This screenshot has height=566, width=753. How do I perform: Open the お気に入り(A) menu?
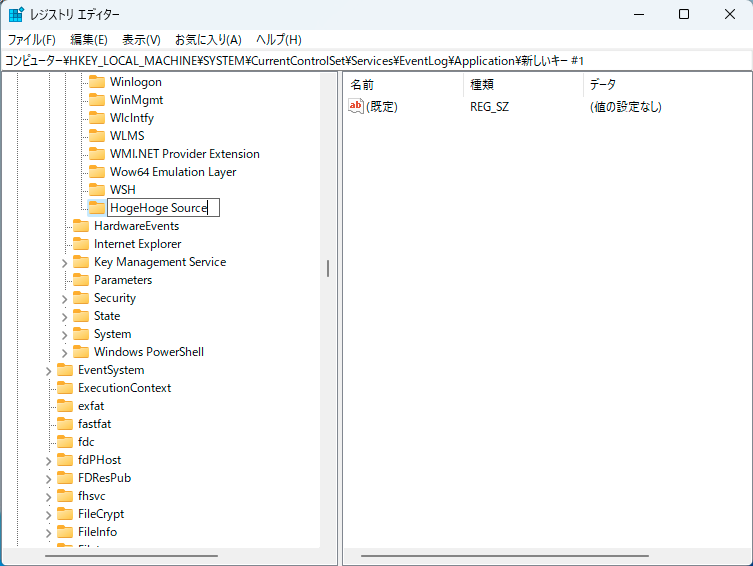208,40
